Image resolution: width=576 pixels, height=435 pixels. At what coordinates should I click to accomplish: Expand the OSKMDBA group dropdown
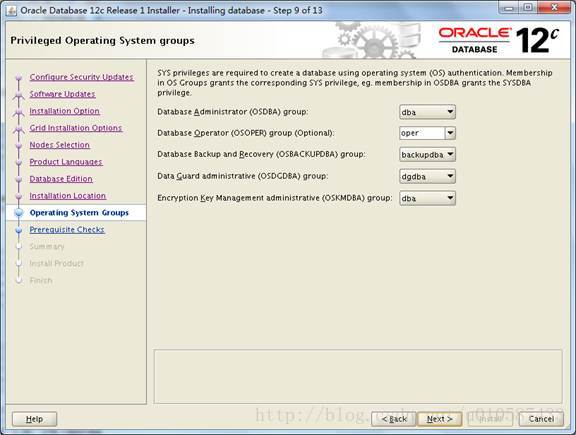pyautogui.click(x=427, y=198)
